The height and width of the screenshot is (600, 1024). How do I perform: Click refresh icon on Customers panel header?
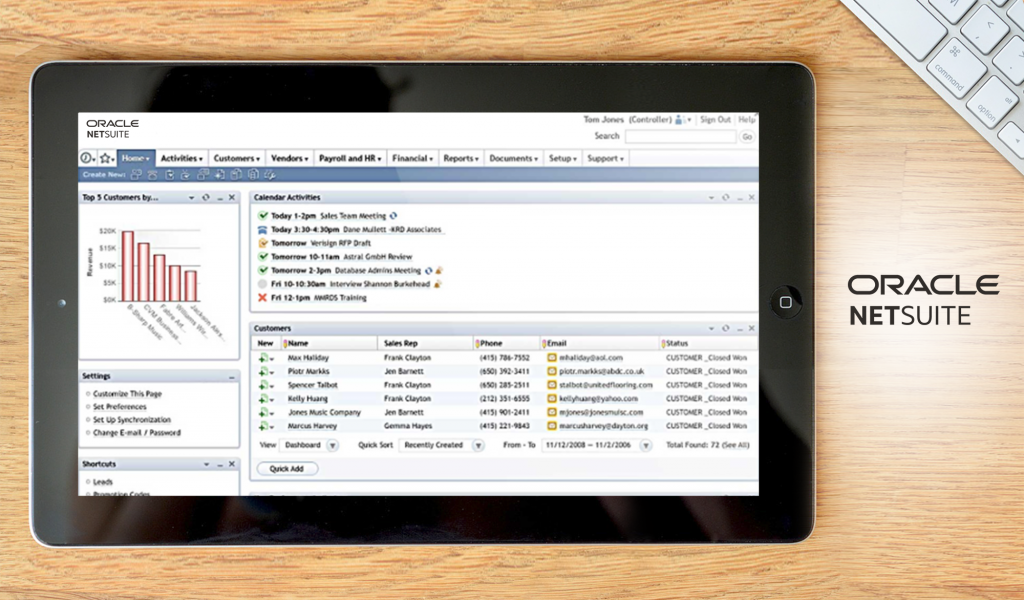(x=727, y=328)
